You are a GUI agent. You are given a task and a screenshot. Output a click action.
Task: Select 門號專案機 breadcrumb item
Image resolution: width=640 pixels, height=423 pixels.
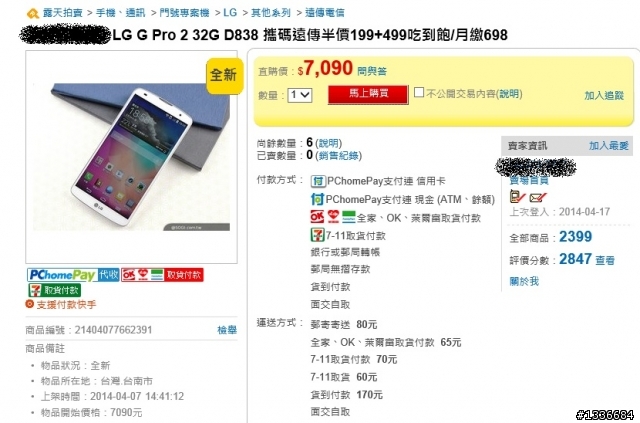pos(184,13)
